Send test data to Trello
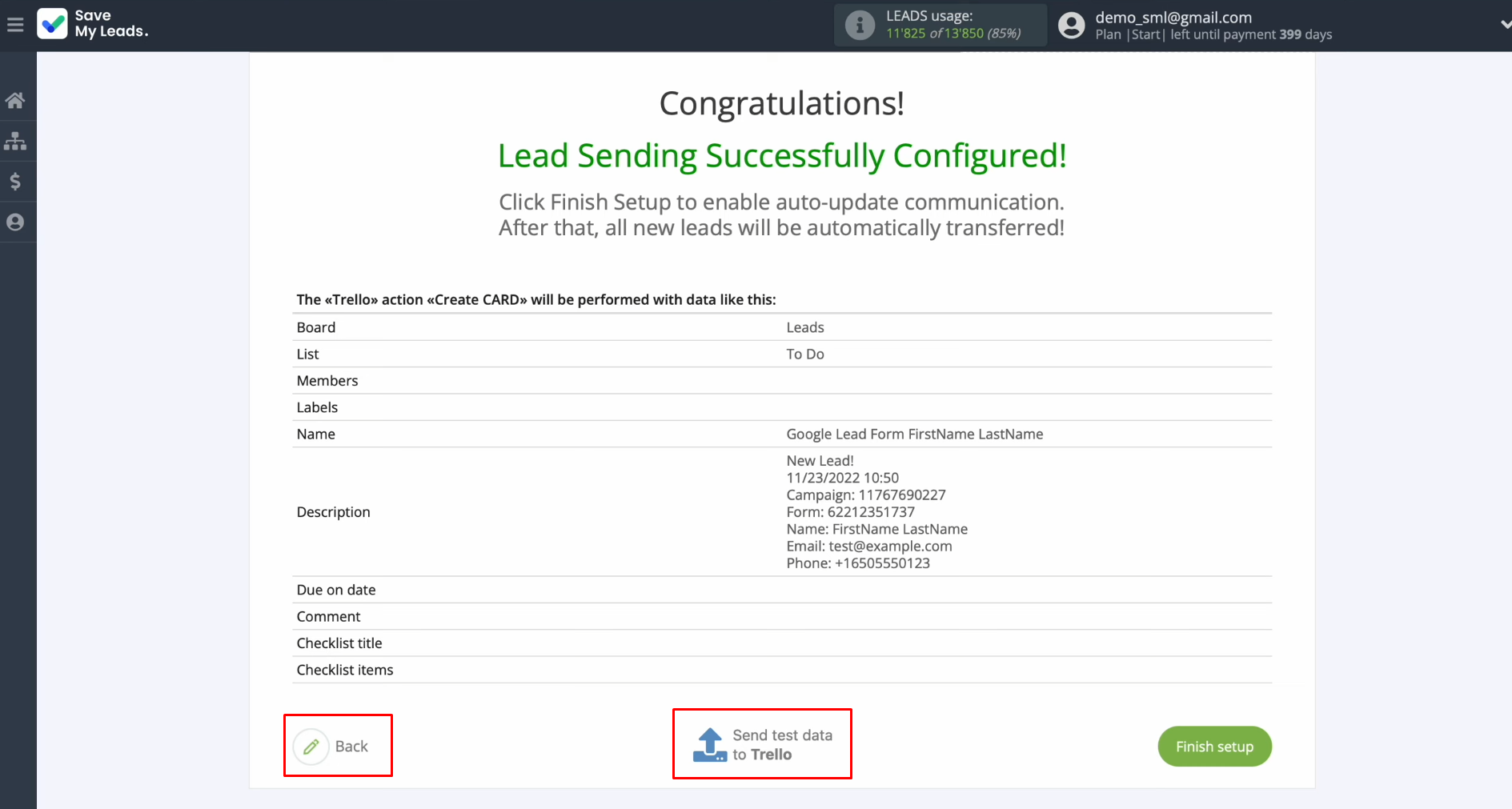Screen dimensions: 1512x809 762,745
